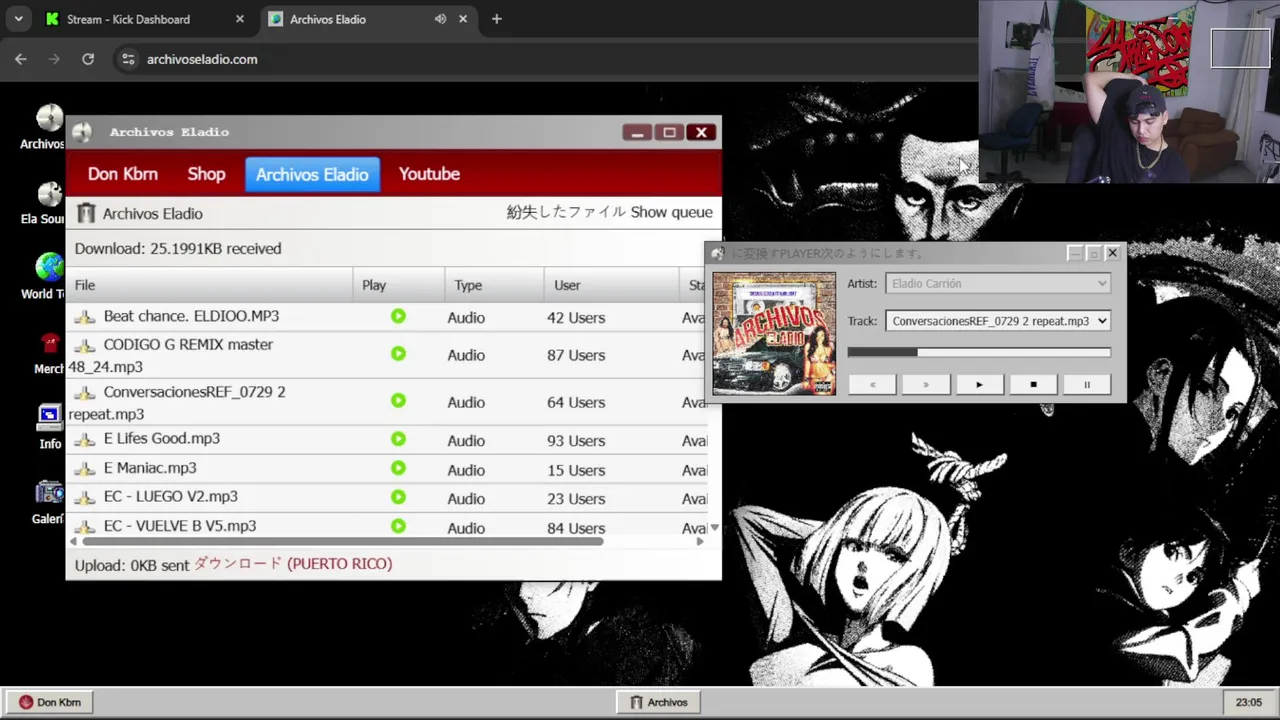Open Ela Sound desktop disc icon
1280x720 pixels.
point(48,193)
